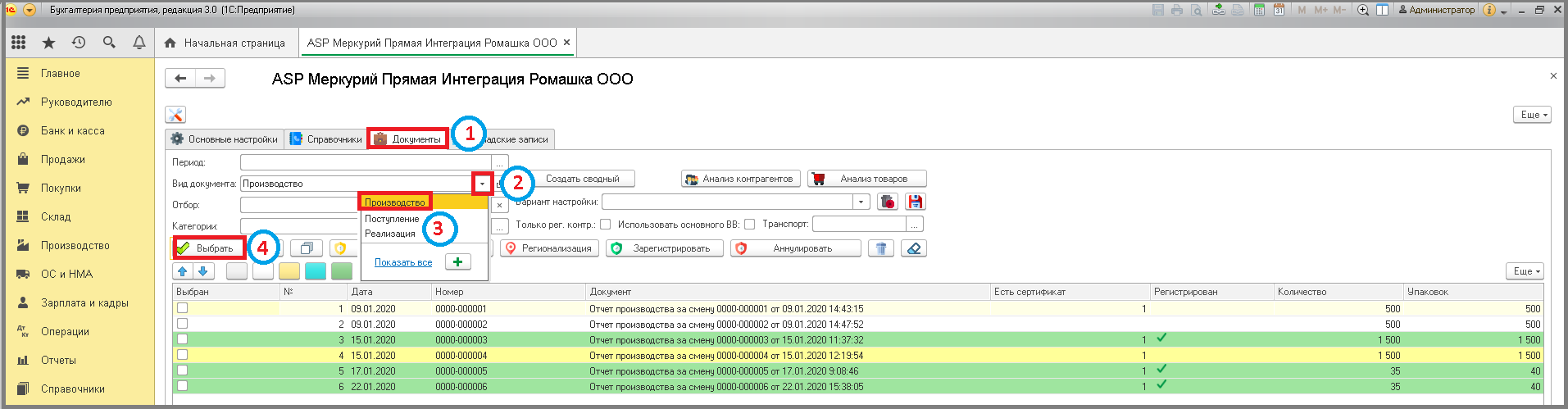The width and height of the screenshot is (1568, 409).
Task: Click the green plus button in dropdown
Action: pyautogui.click(x=458, y=262)
